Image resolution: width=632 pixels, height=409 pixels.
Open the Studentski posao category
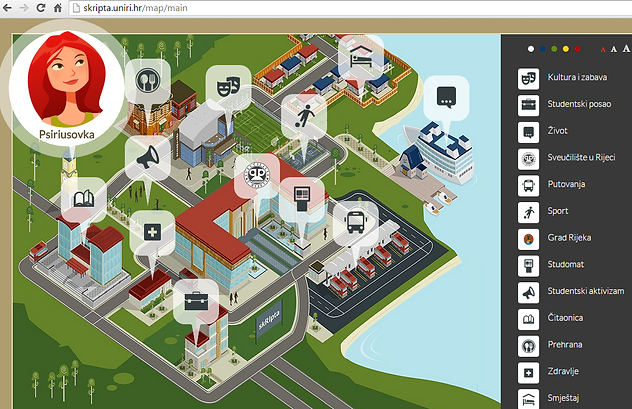(579, 104)
